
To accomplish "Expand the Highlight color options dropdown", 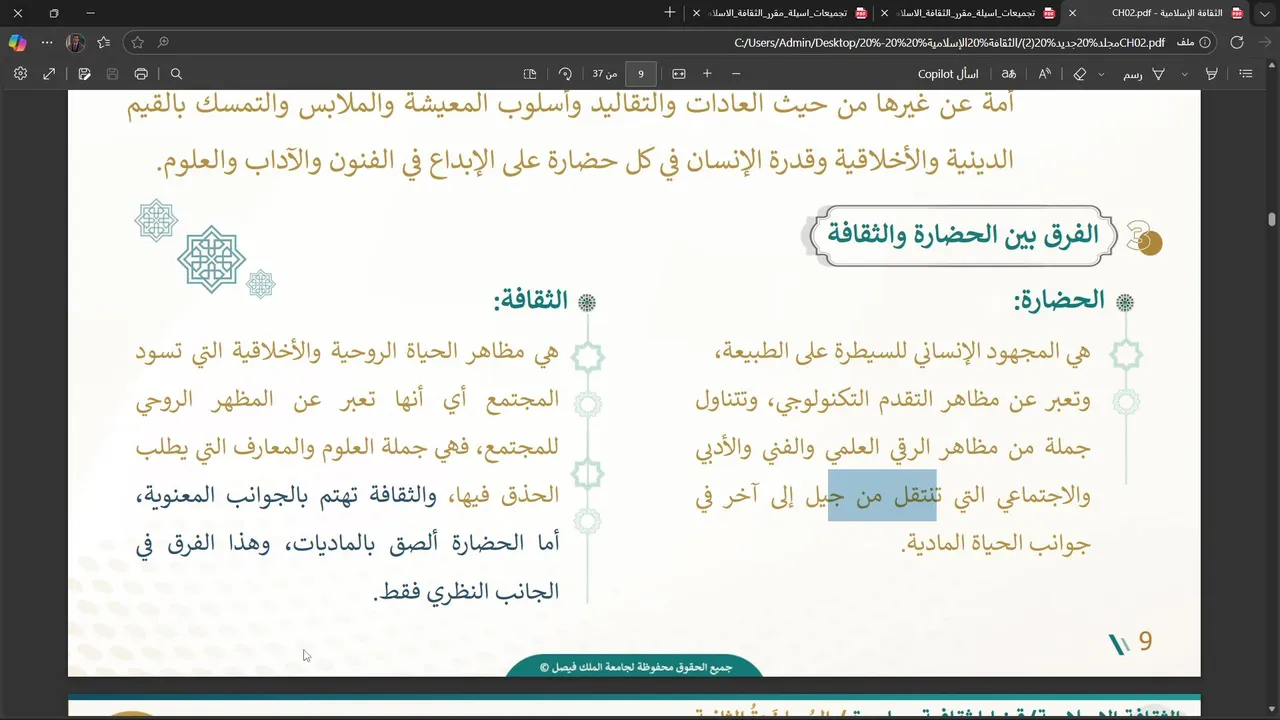I will (x=1185, y=74).
